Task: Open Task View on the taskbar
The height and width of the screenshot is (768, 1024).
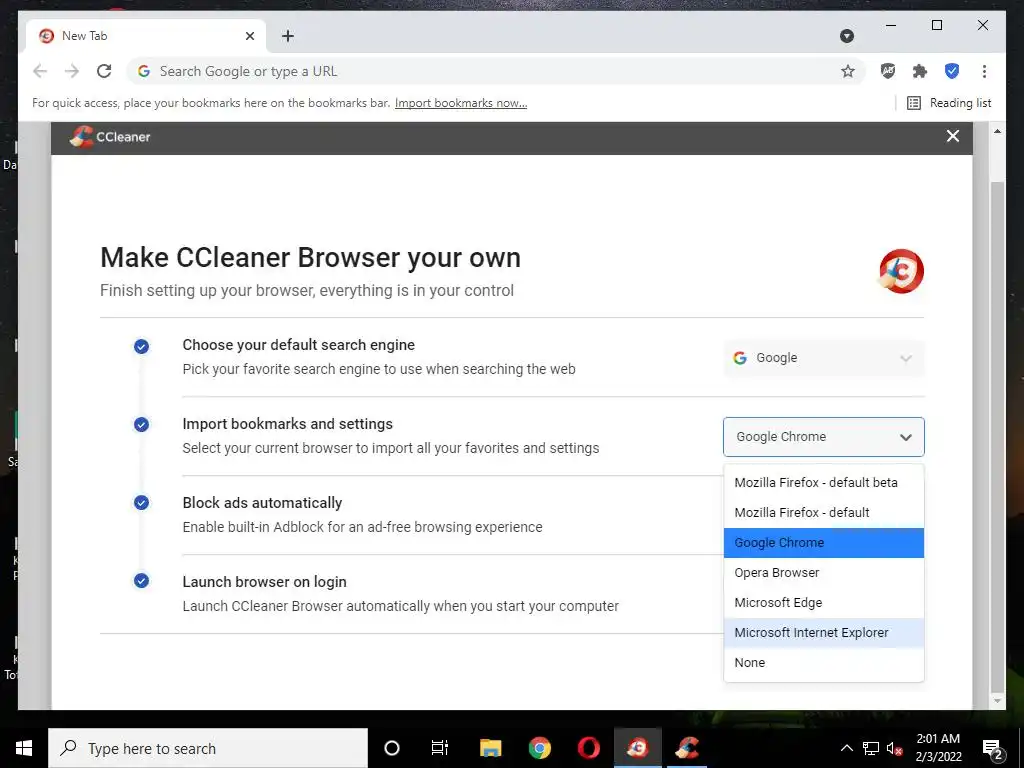Action: [x=440, y=748]
